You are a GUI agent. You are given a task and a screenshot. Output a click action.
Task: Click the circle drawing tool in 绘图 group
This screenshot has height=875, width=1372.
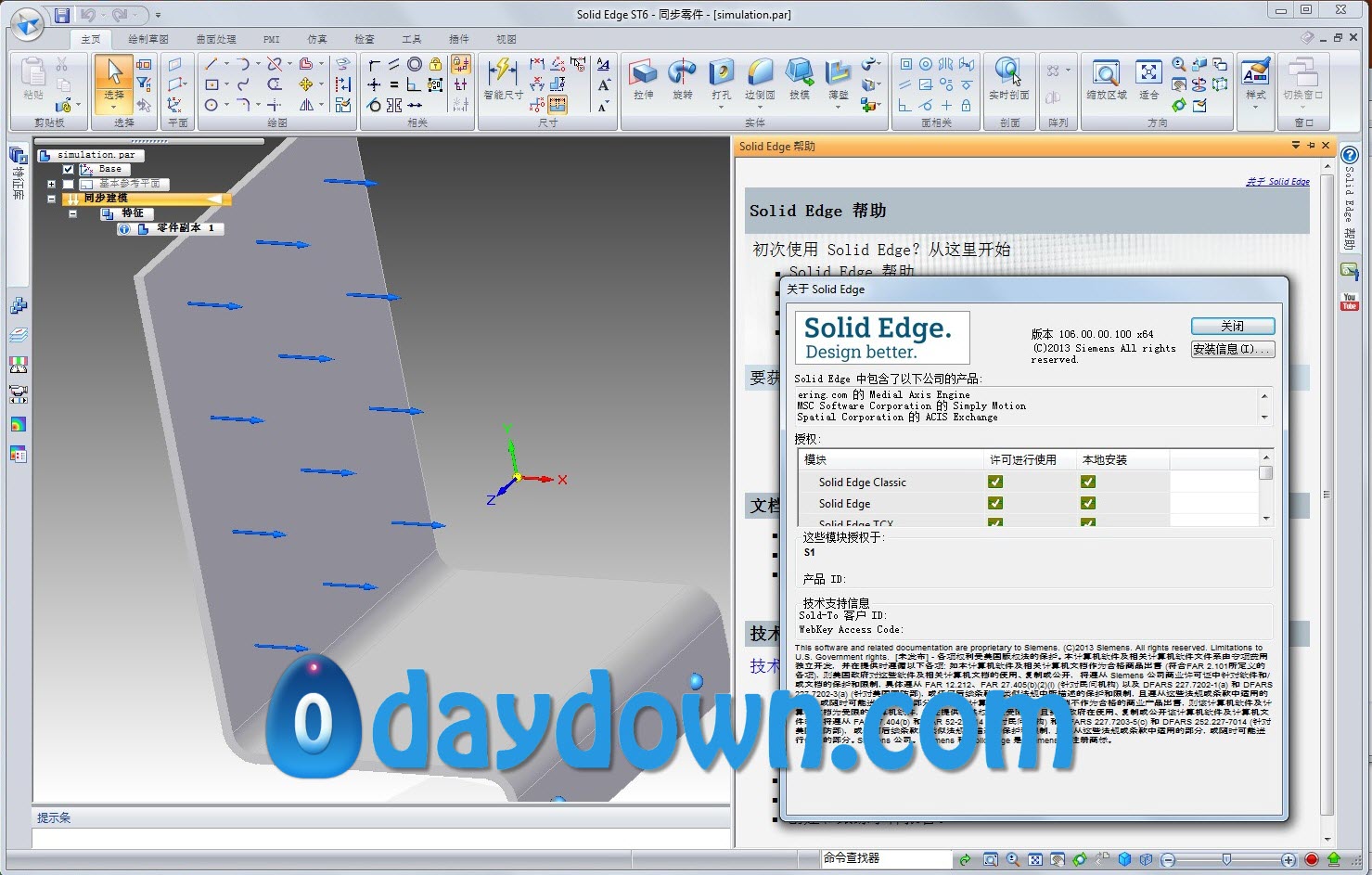pyautogui.click(x=212, y=105)
